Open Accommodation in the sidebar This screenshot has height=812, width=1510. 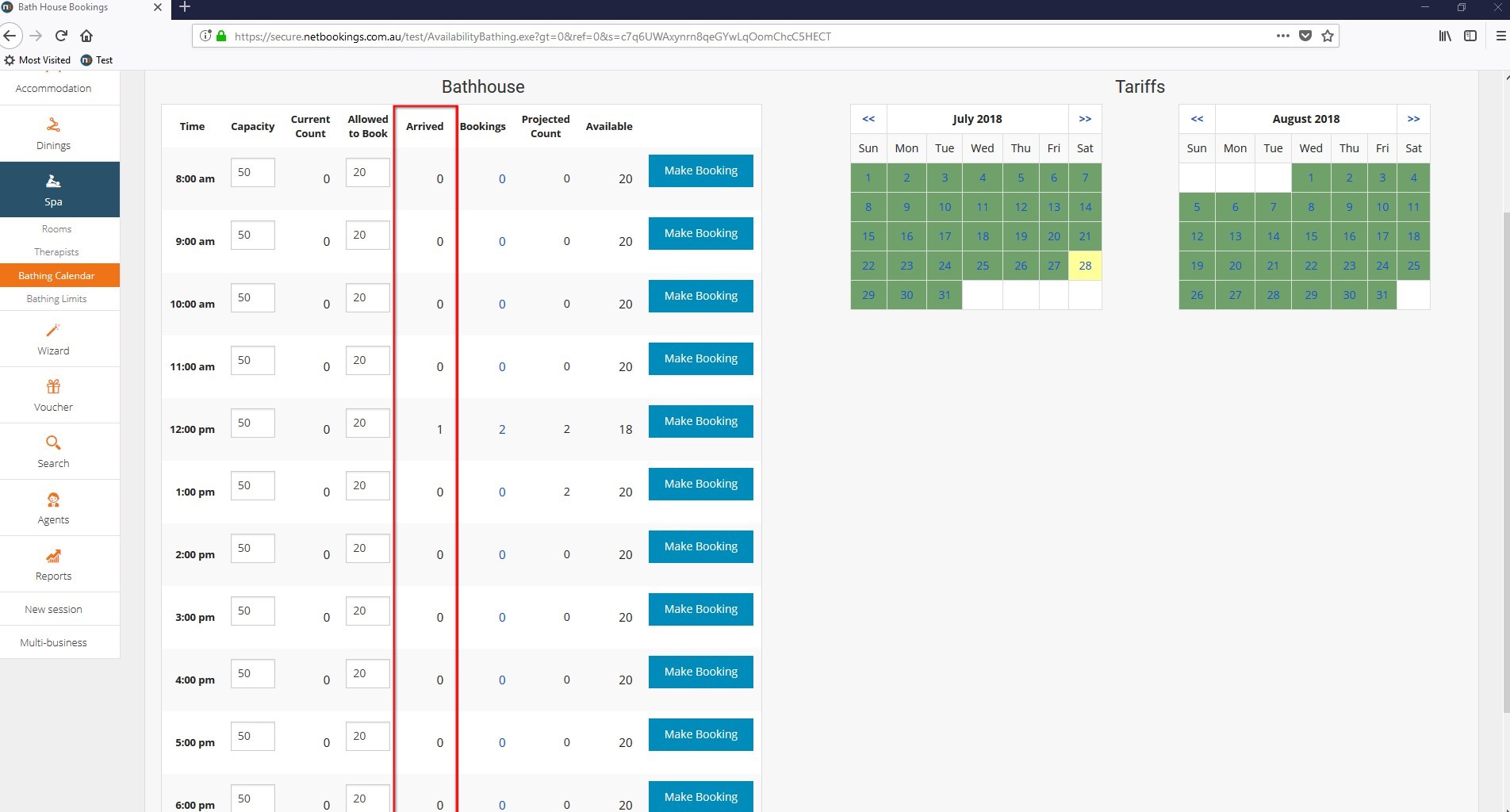(53, 88)
